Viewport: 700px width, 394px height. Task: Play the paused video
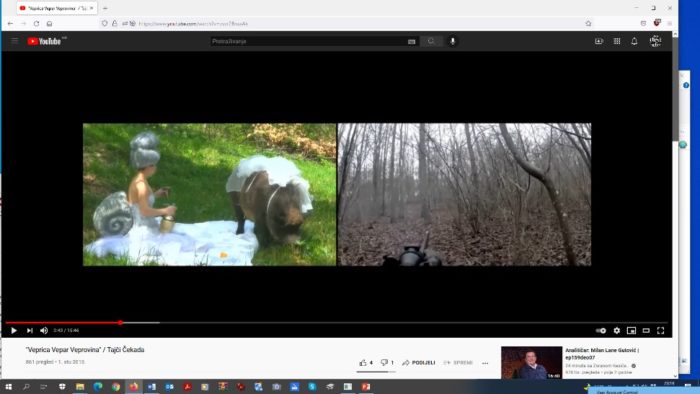14,330
